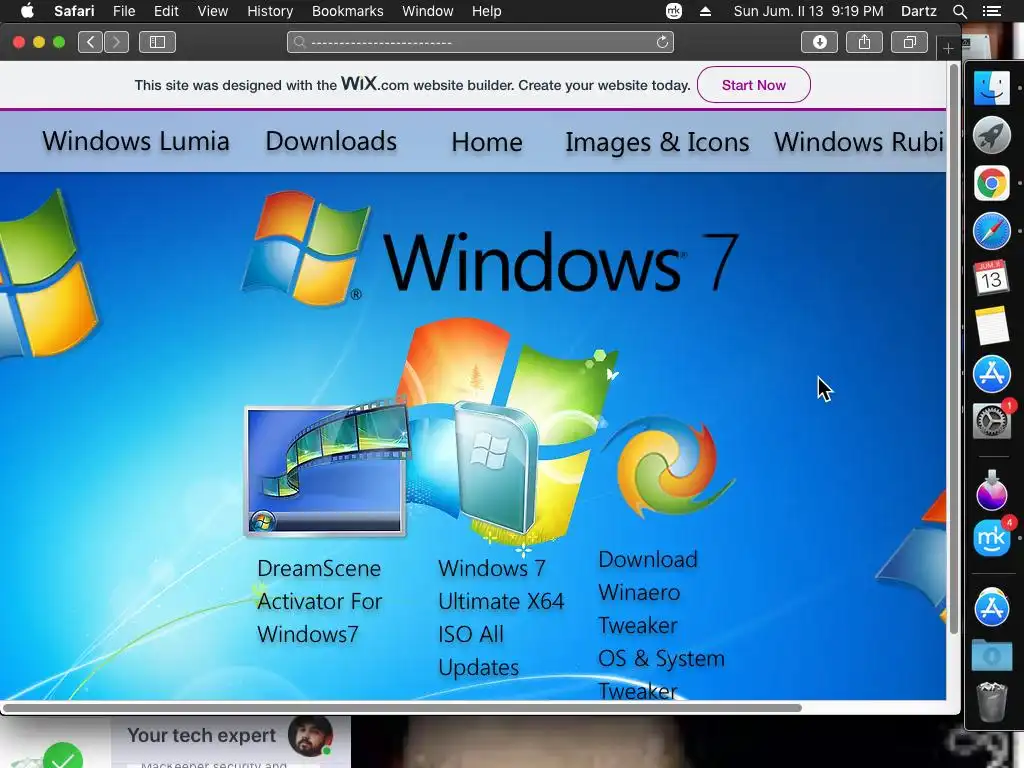1024x768 pixels.
Task: Open the File menu
Action: point(123,11)
